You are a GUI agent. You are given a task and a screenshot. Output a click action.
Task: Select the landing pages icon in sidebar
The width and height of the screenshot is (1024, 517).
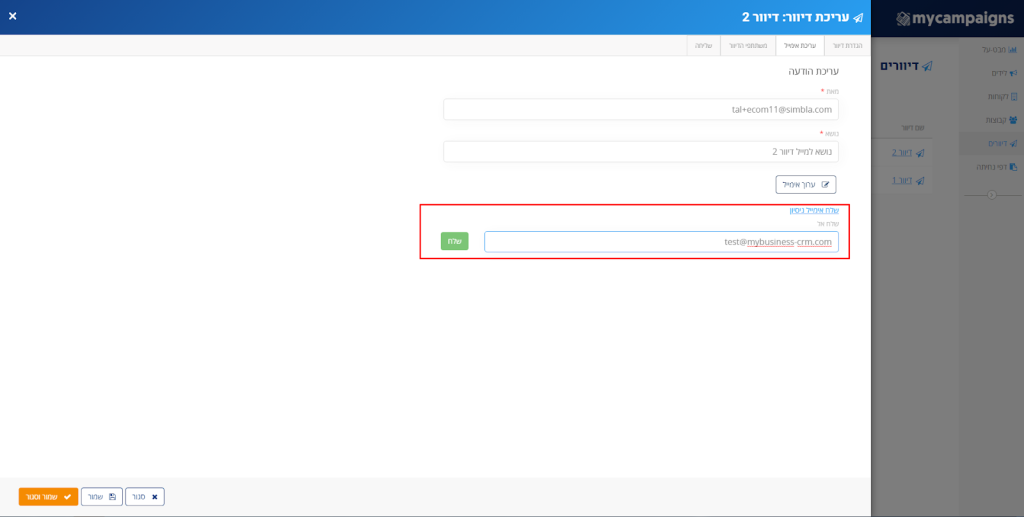(x=1013, y=167)
